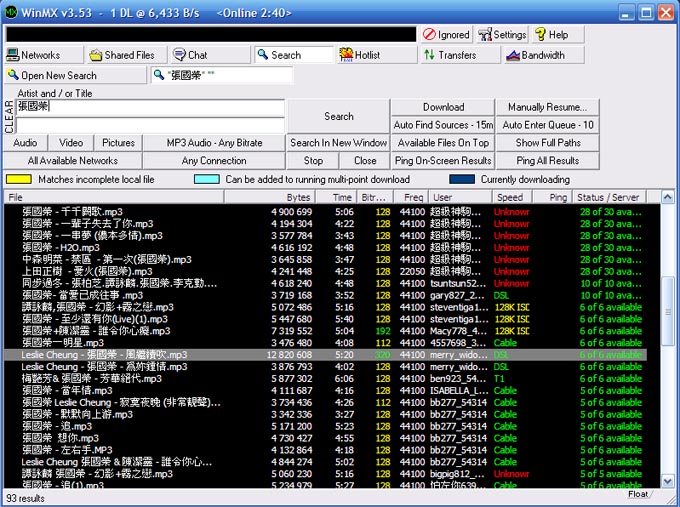Click the Bandwidth graph icon
Image resolution: width=680 pixels, height=507 pixels.
pos(513,55)
